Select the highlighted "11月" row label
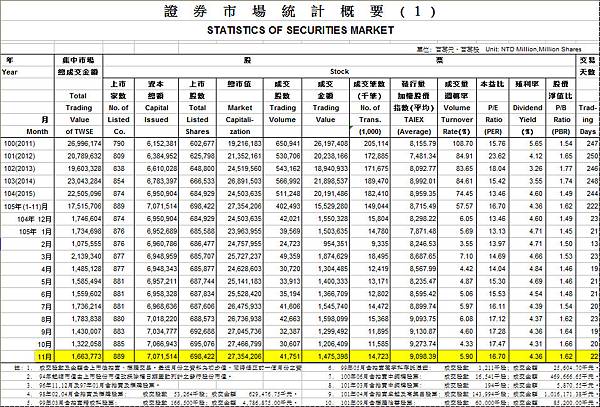 pyautogui.click(x=45, y=357)
